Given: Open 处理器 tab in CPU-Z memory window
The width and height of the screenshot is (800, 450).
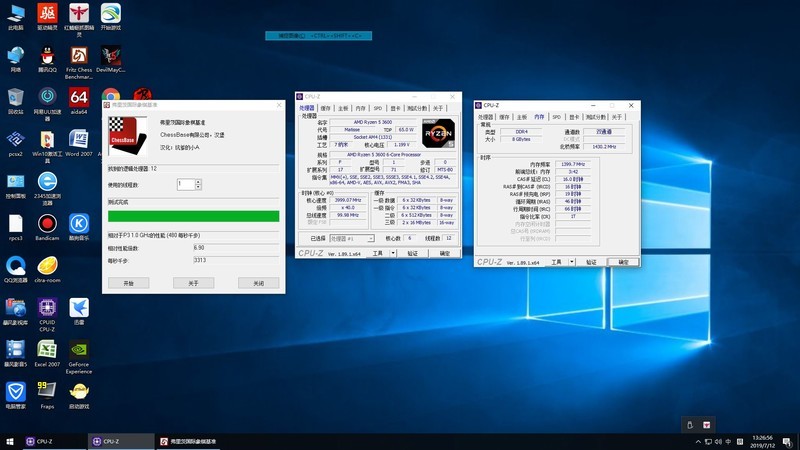Looking at the screenshot, I should [486, 117].
